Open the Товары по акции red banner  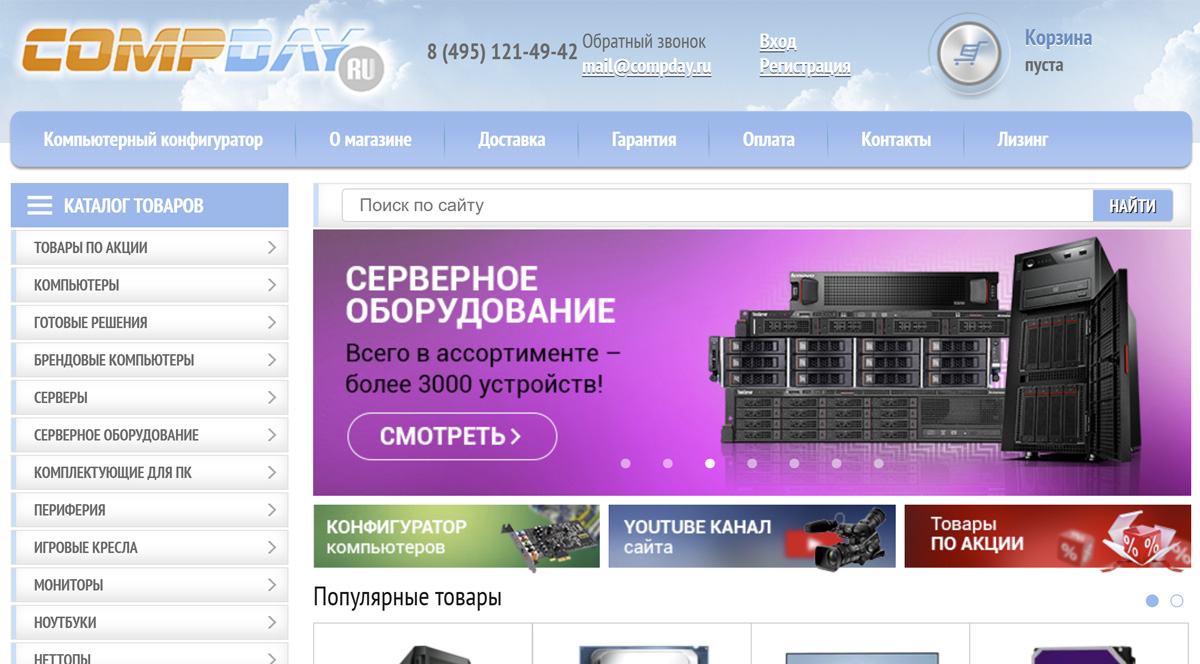[x=1047, y=537]
